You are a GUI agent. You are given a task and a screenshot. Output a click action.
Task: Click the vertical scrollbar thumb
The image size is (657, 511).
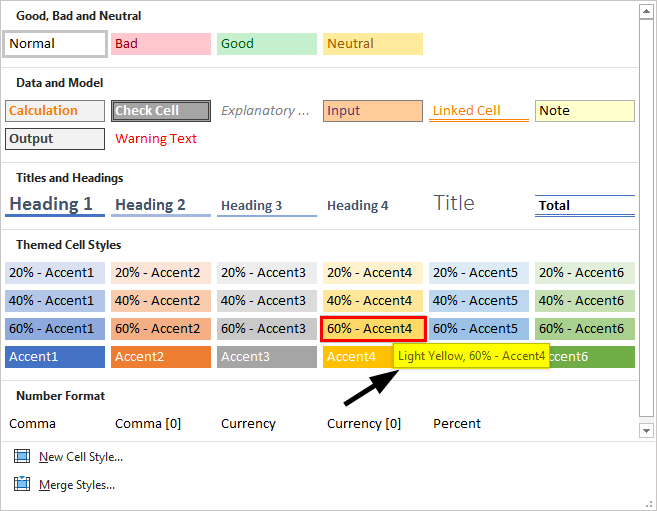[x=646, y=218]
